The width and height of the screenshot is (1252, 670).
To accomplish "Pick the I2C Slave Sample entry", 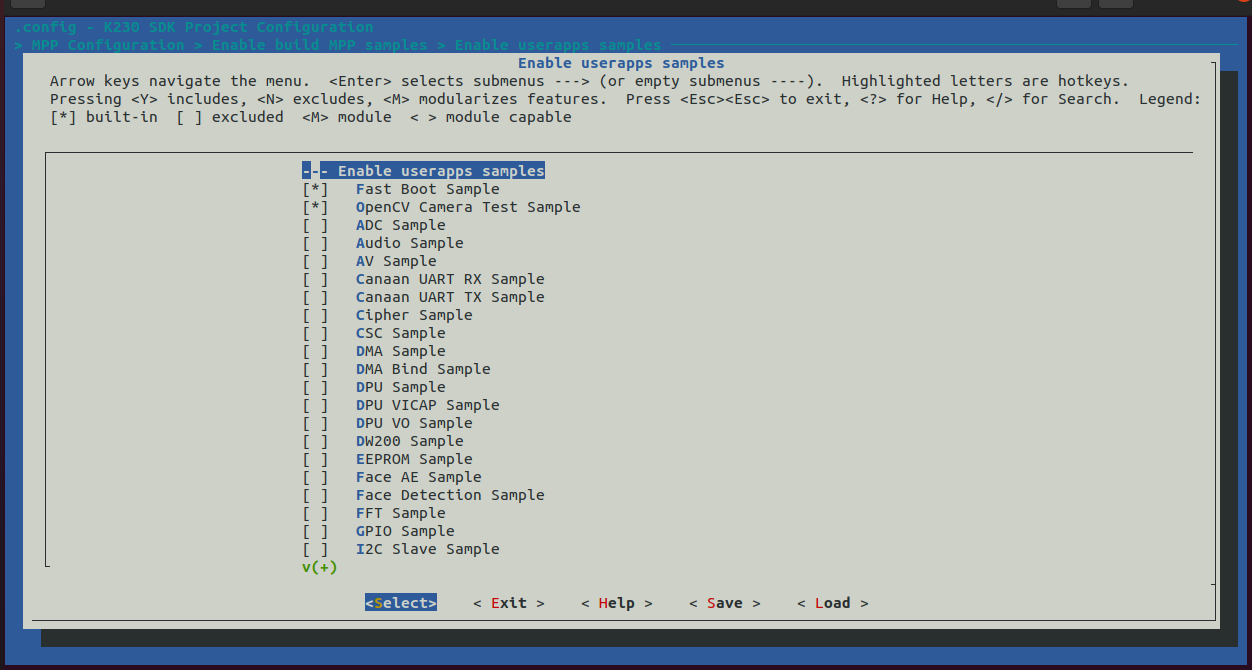I will pyautogui.click(x=427, y=549).
